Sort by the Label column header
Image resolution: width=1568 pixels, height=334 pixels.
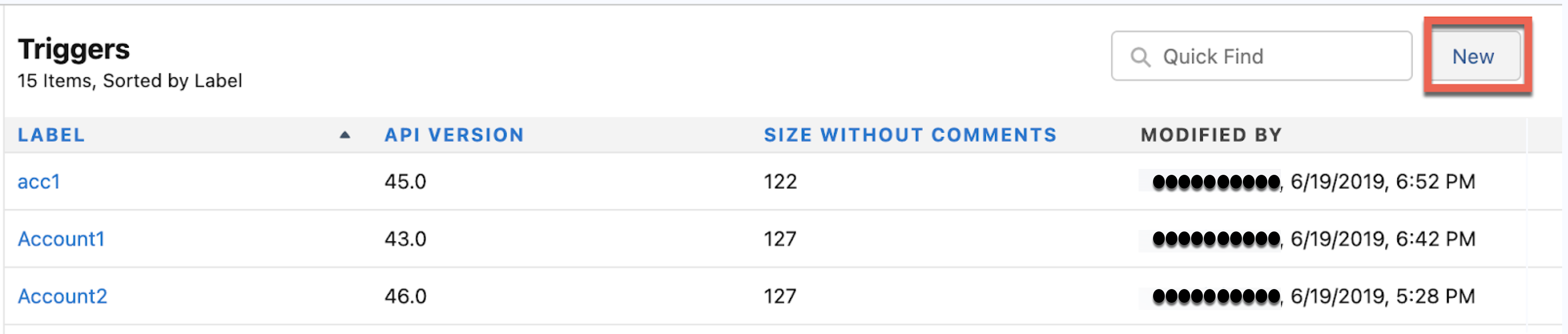coord(51,135)
